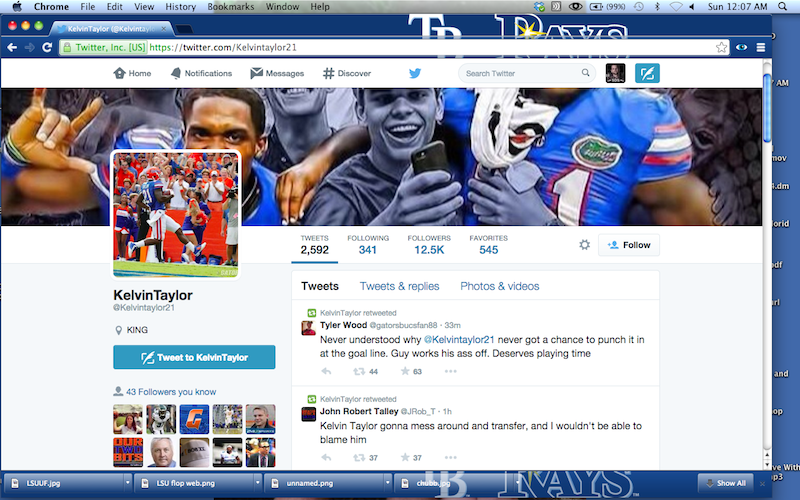Open the orange G logo follower thumbnail
800x500 pixels.
pos(194,419)
